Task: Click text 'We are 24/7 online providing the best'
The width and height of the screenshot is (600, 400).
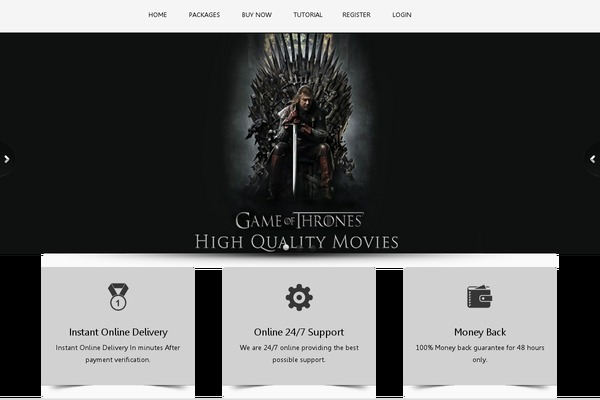Action: [299, 348]
